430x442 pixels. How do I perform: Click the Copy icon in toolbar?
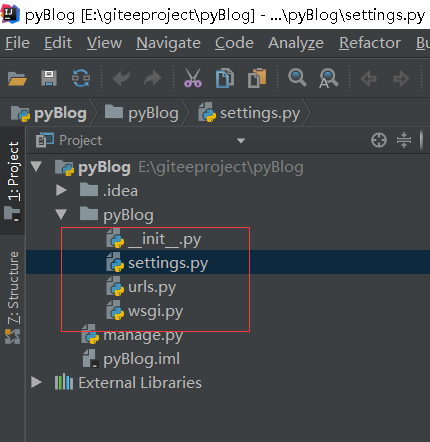pyautogui.click(x=225, y=78)
